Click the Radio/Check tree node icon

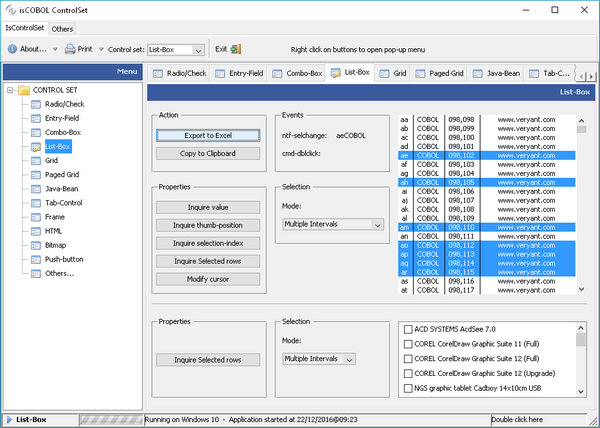[x=36, y=104]
